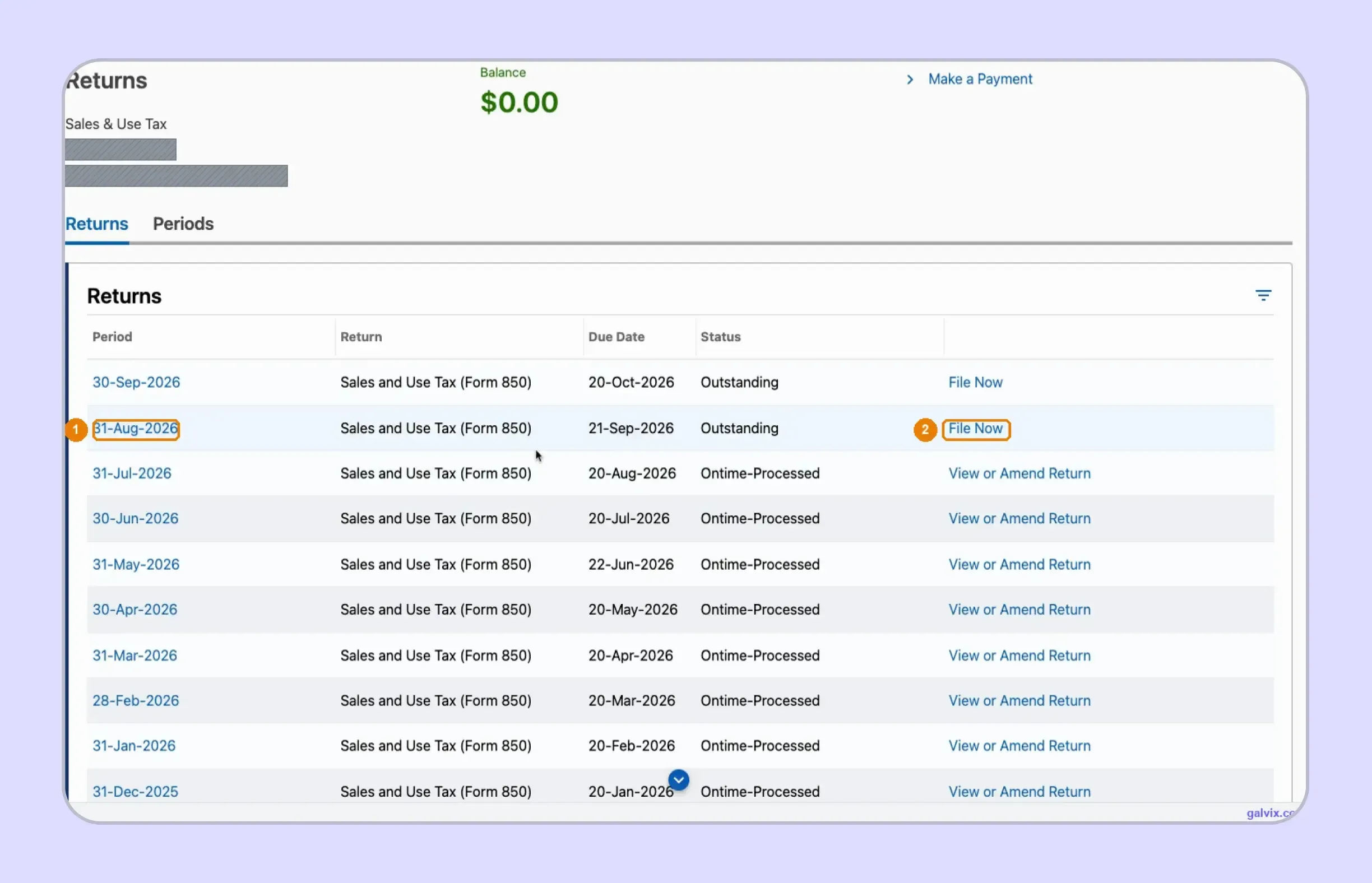1372x883 pixels.
Task: Click the Return column header
Action: 361,337
